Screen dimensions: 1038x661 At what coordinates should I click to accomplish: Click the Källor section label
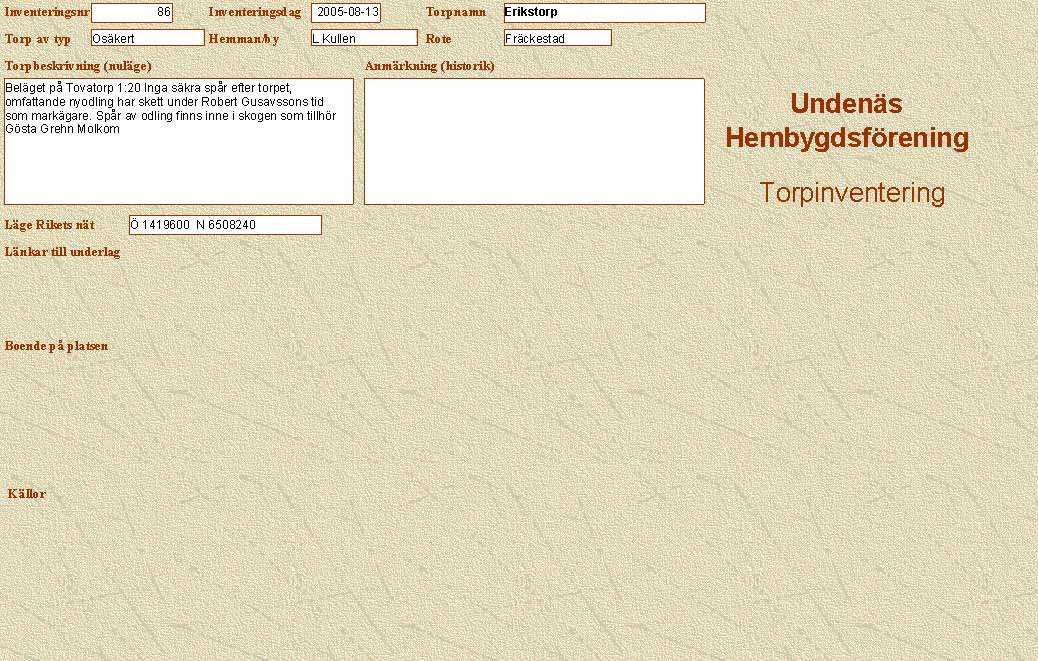click(x=27, y=494)
